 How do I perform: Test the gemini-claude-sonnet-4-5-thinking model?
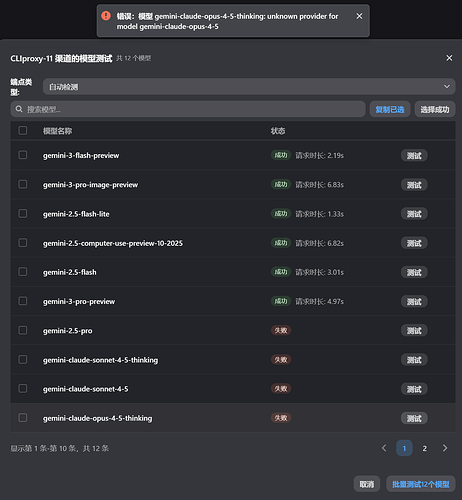pos(414,360)
